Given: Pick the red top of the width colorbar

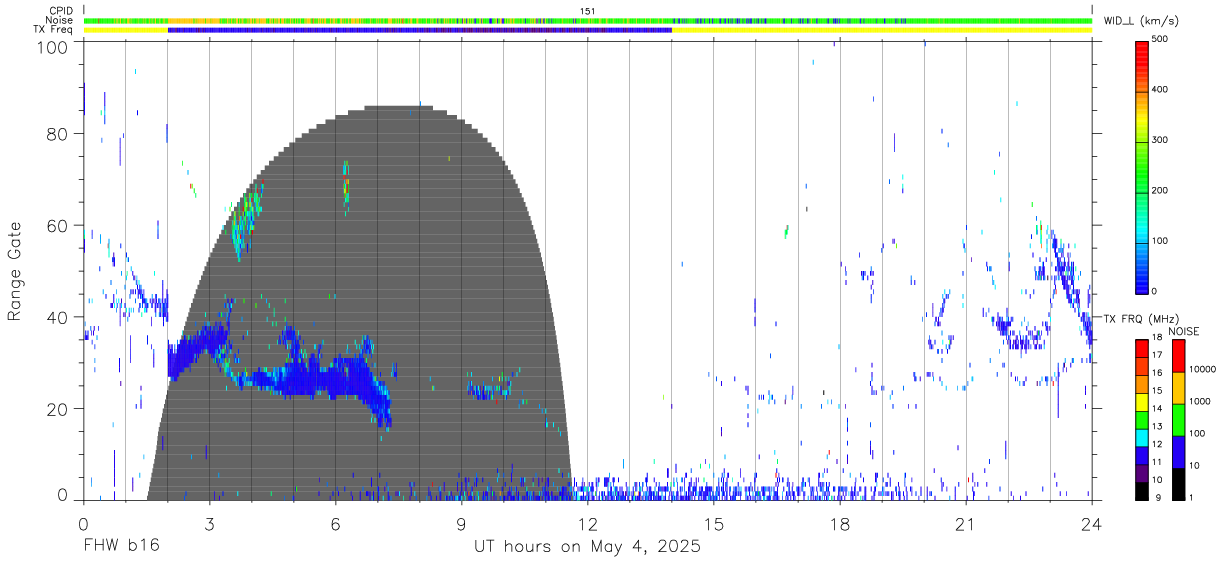Looking at the screenshot, I should click(x=1142, y=52).
